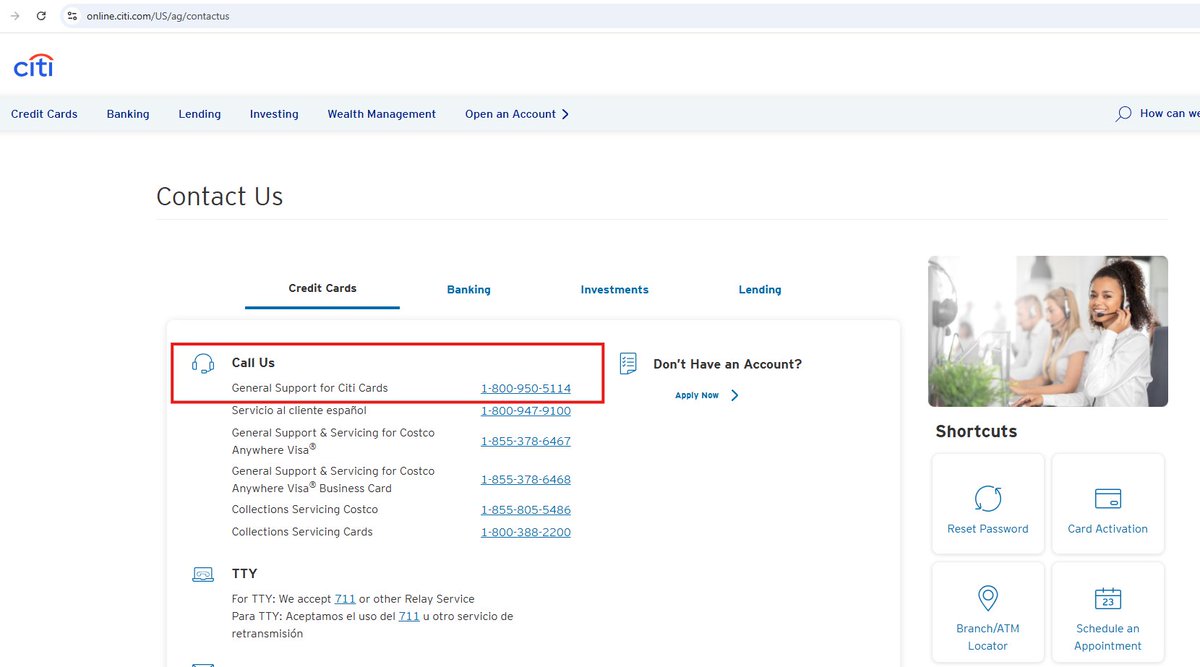1200x667 pixels.
Task: Click the Schedule an Appointment label
Action: 1108,637
